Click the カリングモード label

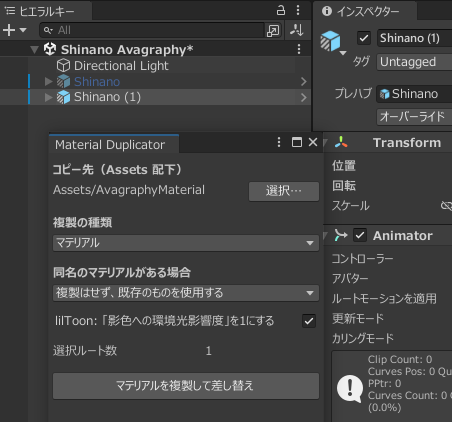(x=363, y=339)
